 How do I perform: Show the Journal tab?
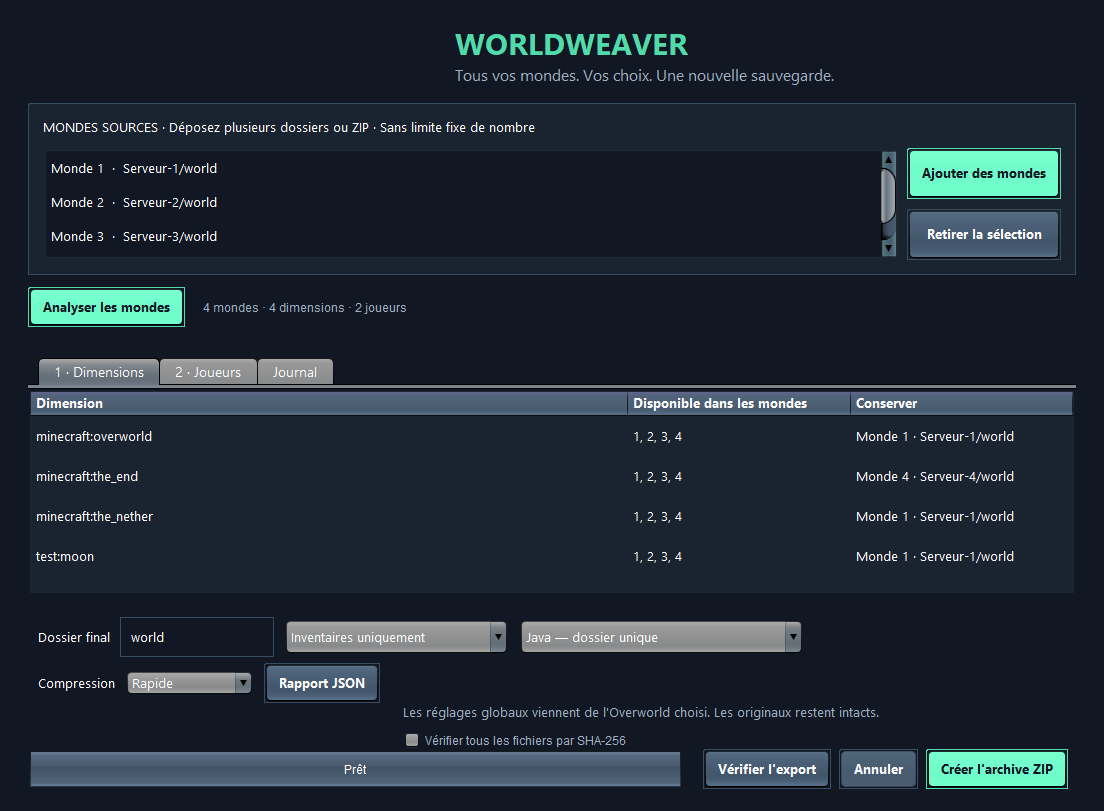295,372
